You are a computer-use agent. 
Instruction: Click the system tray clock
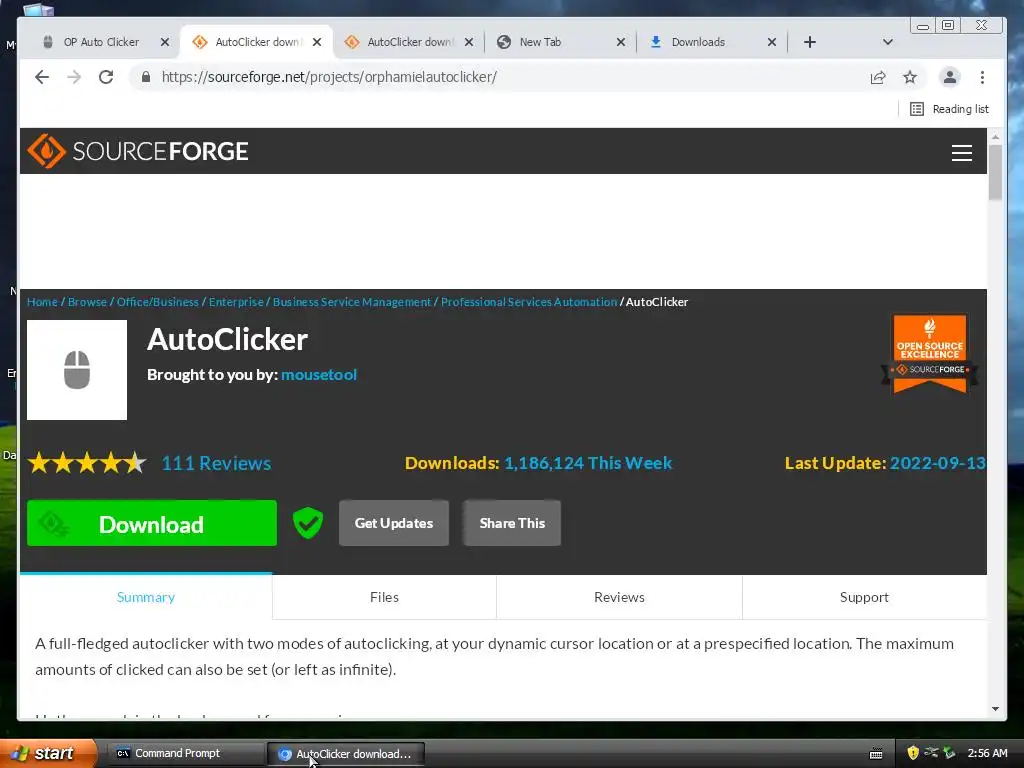point(987,753)
